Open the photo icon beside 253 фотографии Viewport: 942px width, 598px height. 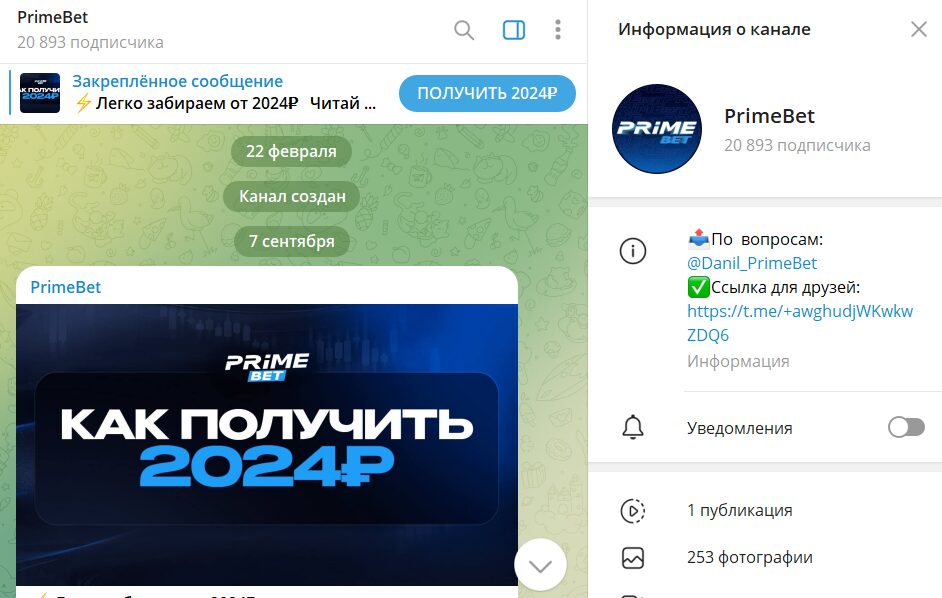point(633,558)
